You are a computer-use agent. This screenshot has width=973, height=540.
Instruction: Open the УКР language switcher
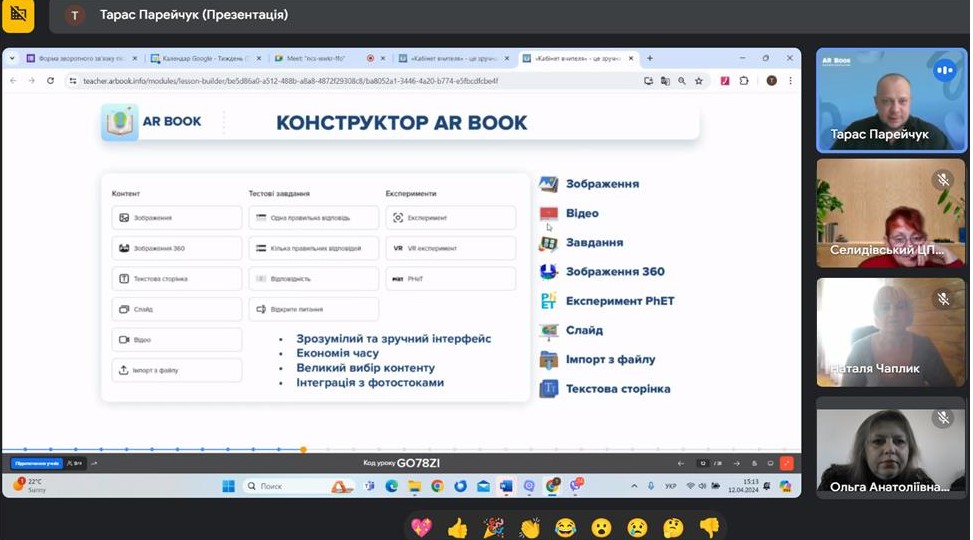pos(670,486)
